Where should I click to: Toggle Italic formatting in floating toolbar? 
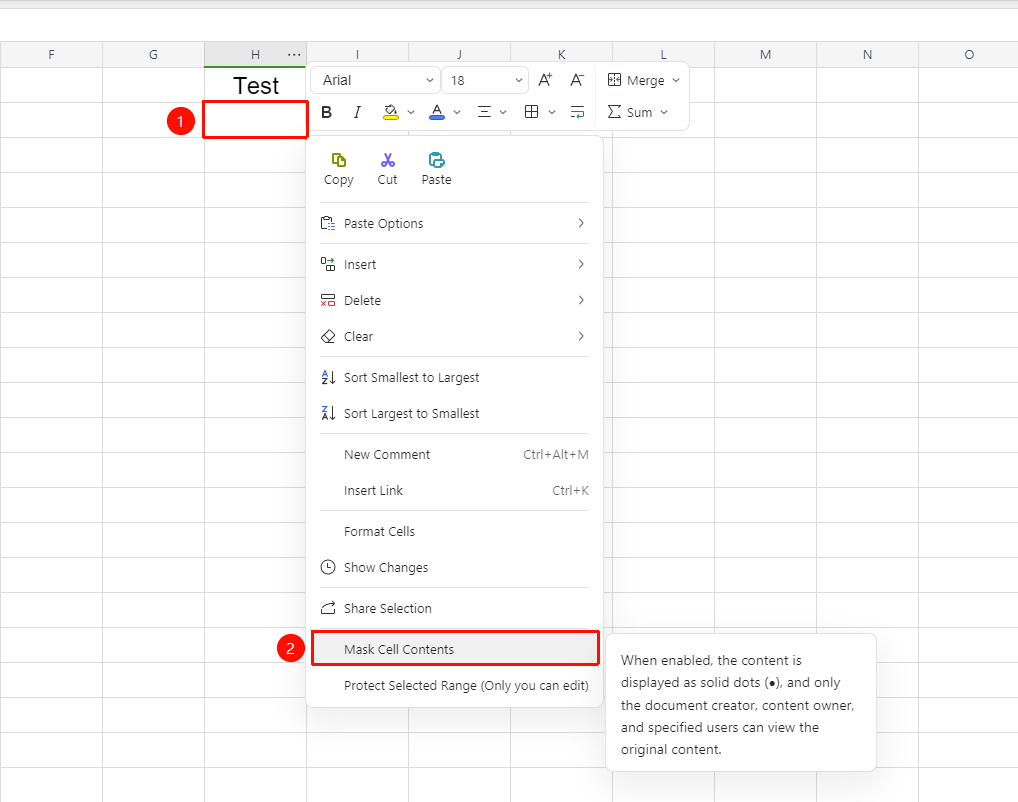(357, 112)
